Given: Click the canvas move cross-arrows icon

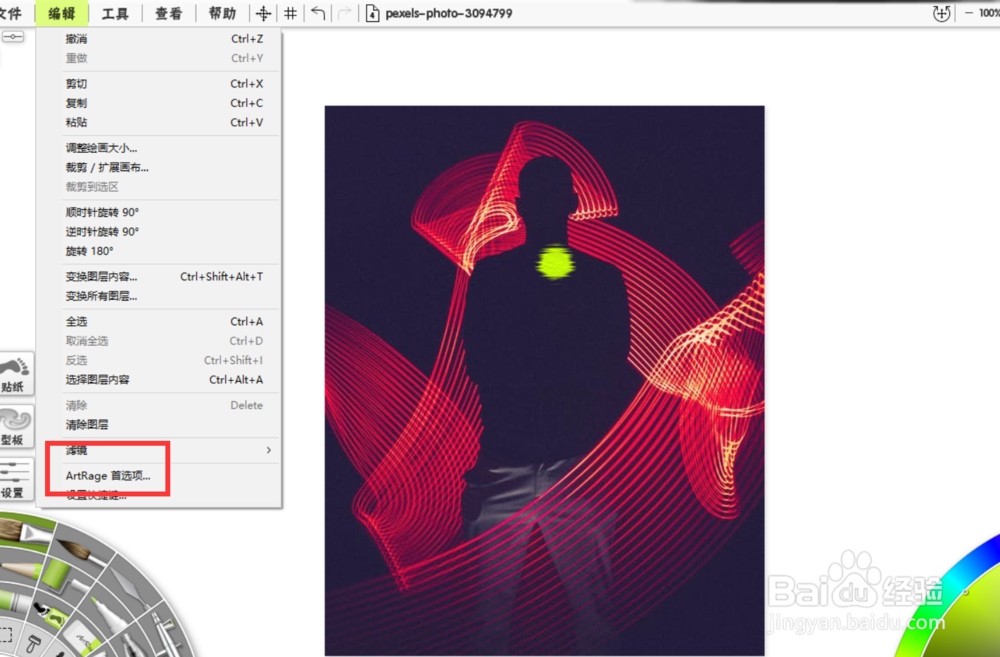Looking at the screenshot, I should (263, 13).
